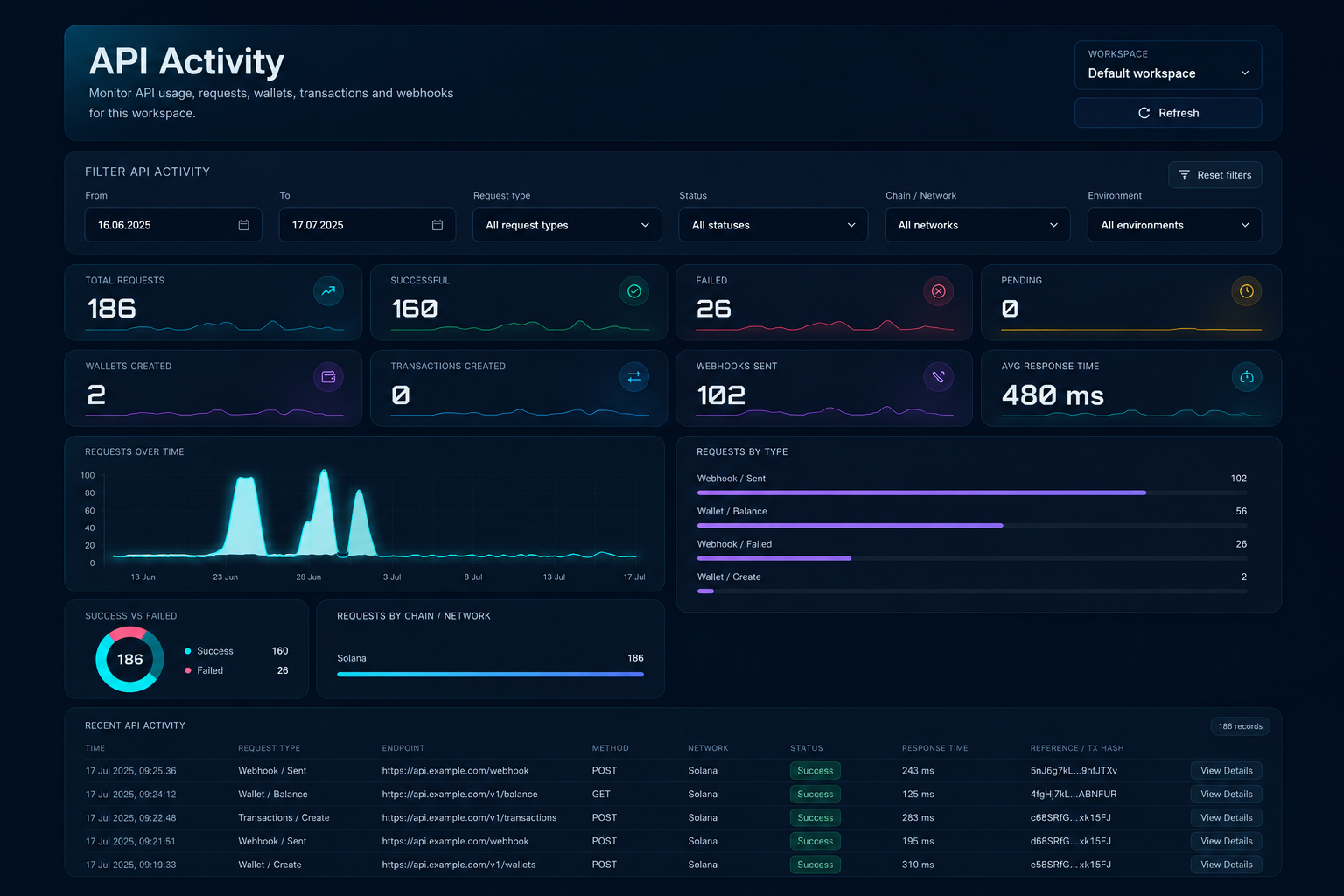
Task: Click the Reference / TX Hash column header
Action: [x=1077, y=748]
